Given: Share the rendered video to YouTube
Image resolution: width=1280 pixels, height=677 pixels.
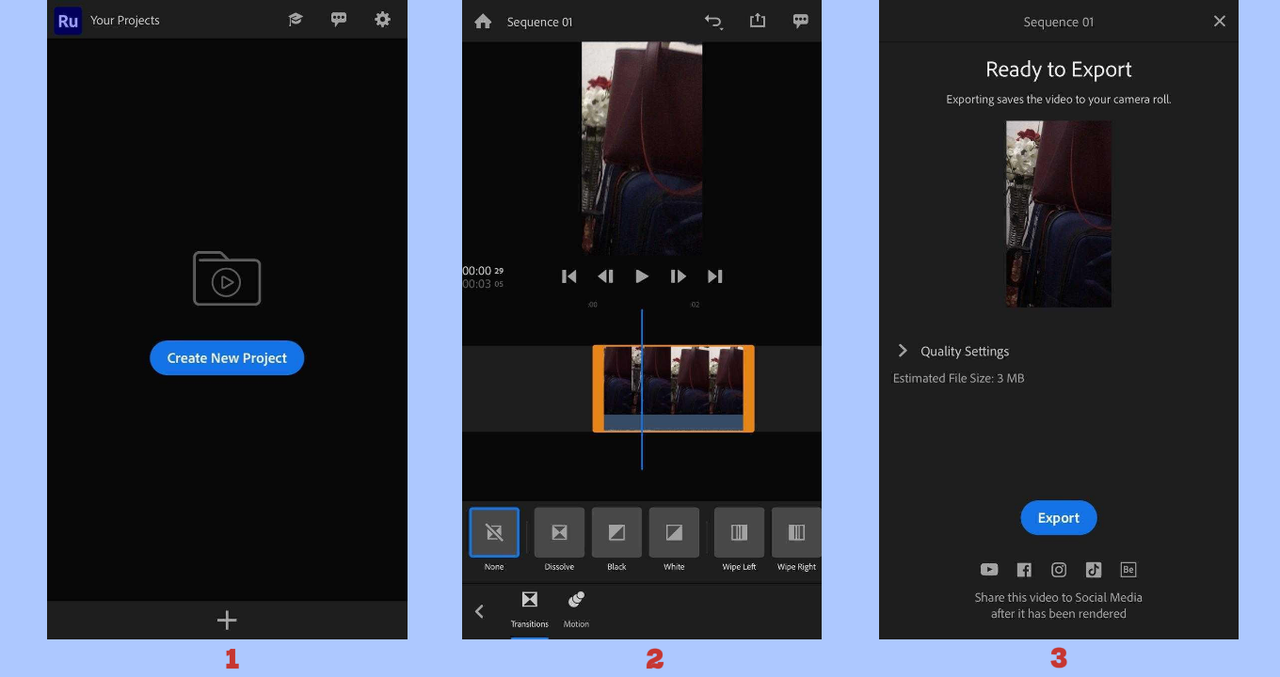Looking at the screenshot, I should (989, 569).
